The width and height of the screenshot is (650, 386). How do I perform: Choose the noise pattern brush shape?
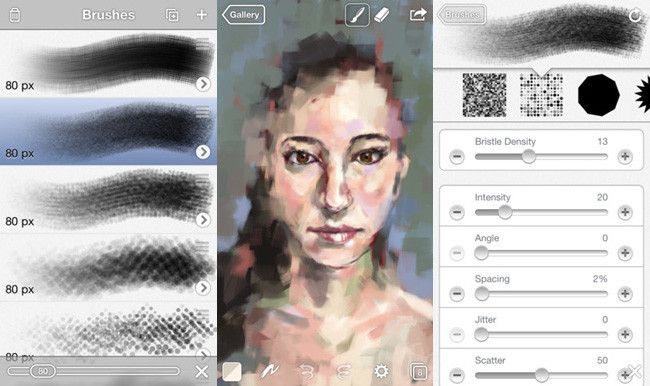484,95
